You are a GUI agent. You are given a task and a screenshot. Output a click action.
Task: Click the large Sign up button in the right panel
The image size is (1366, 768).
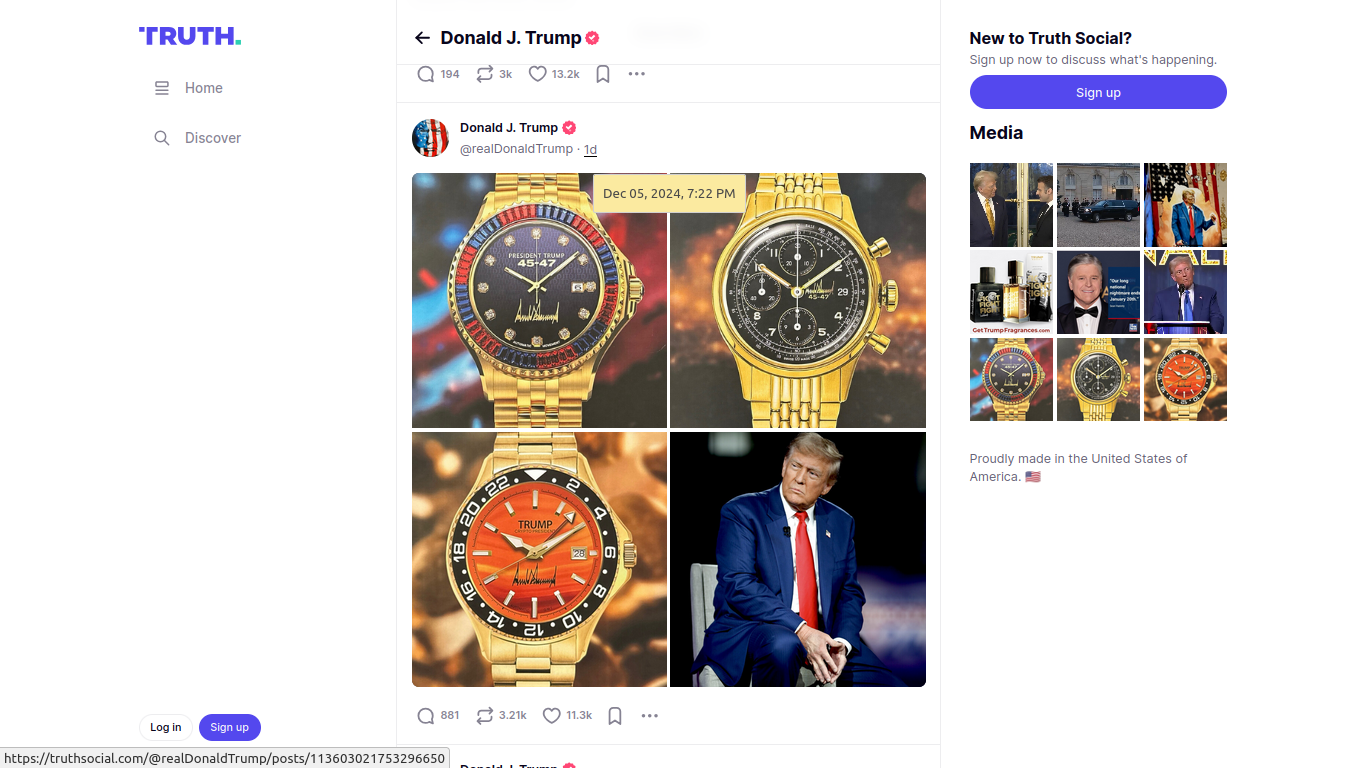(x=1098, y=92)
